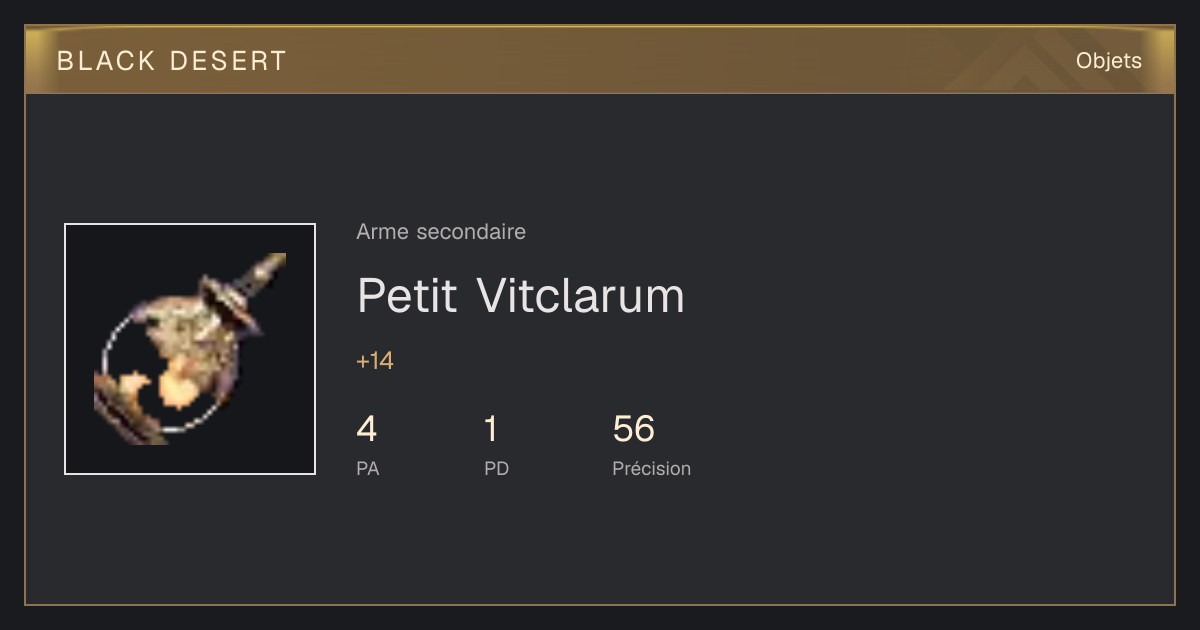Viewport: 1200px width, 630px height.
Task: Open the Objets link in the header
Action: pos(1109,61)
